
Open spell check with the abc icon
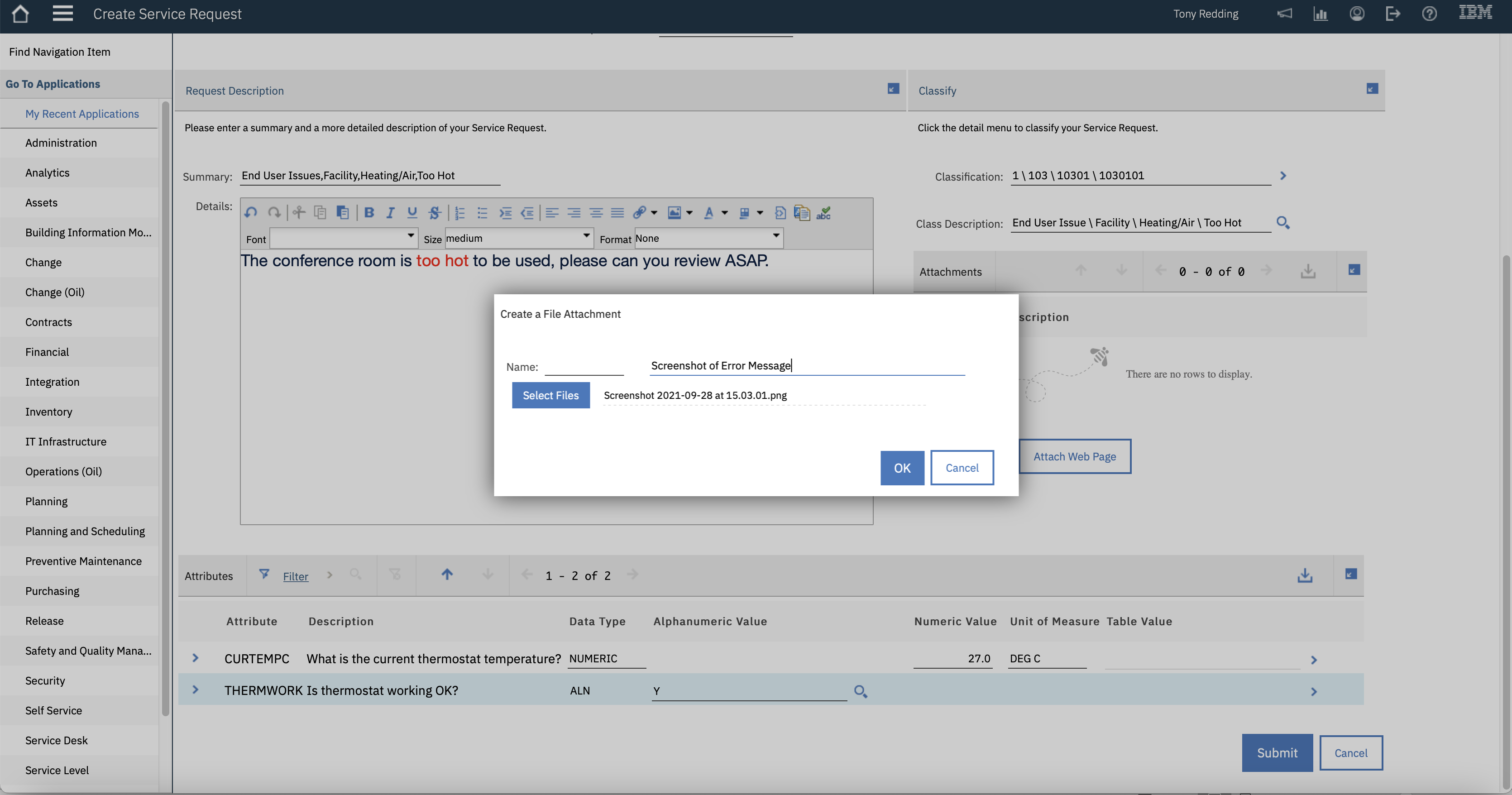coord(824,212)
